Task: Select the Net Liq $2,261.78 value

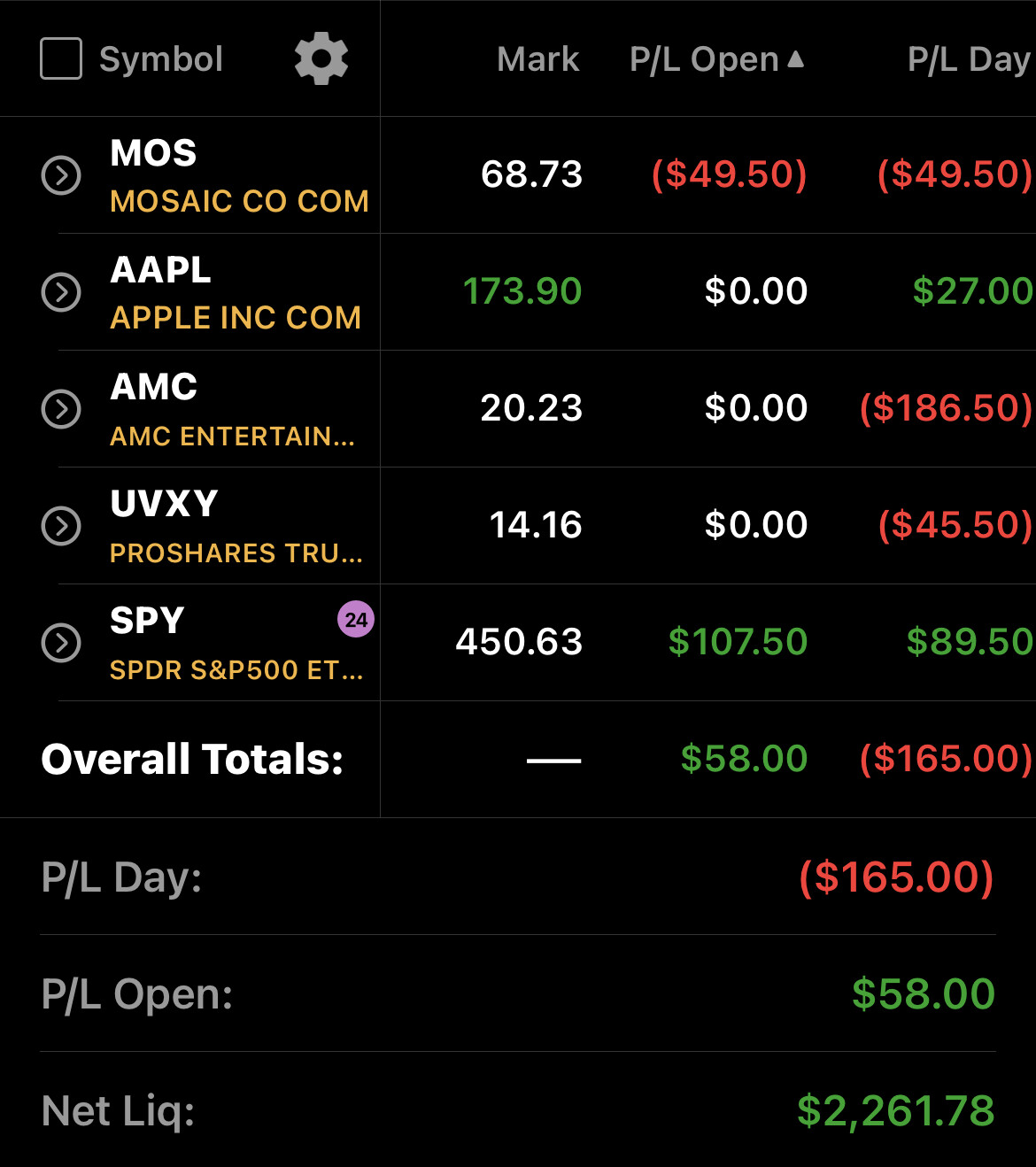Action: coord(896,1111)
